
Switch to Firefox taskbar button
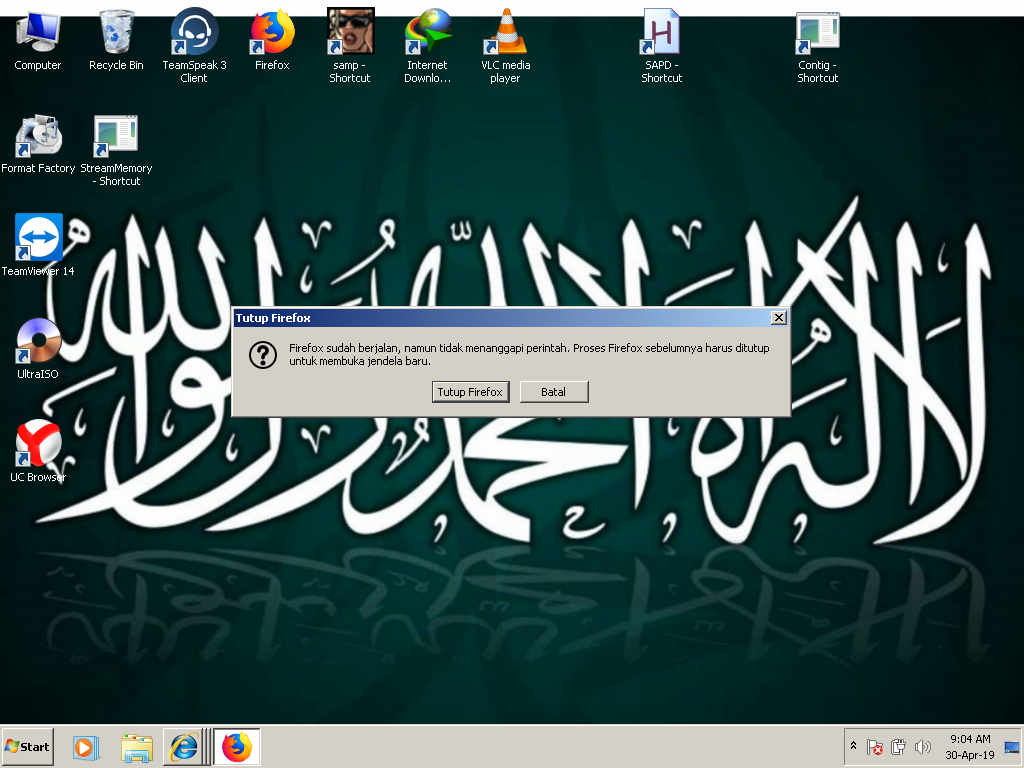click(236, 747)
